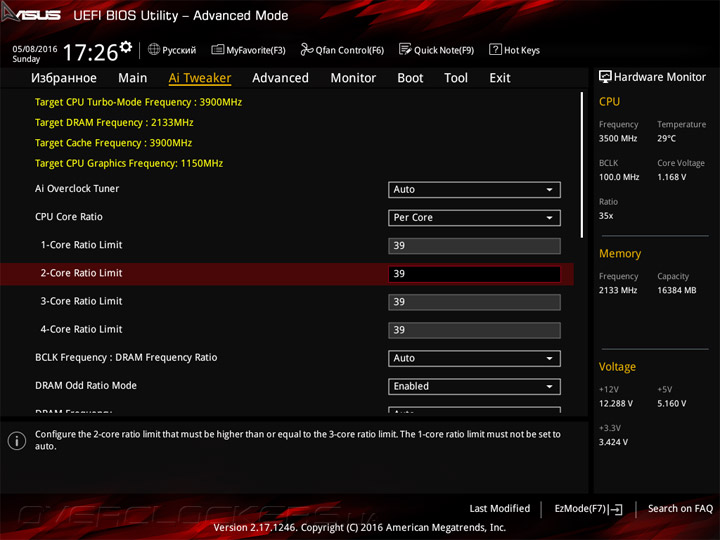Click the CPU Ratio 35x value
The width and height of the screenshot is (720, 540).
(x=606, y=215)
